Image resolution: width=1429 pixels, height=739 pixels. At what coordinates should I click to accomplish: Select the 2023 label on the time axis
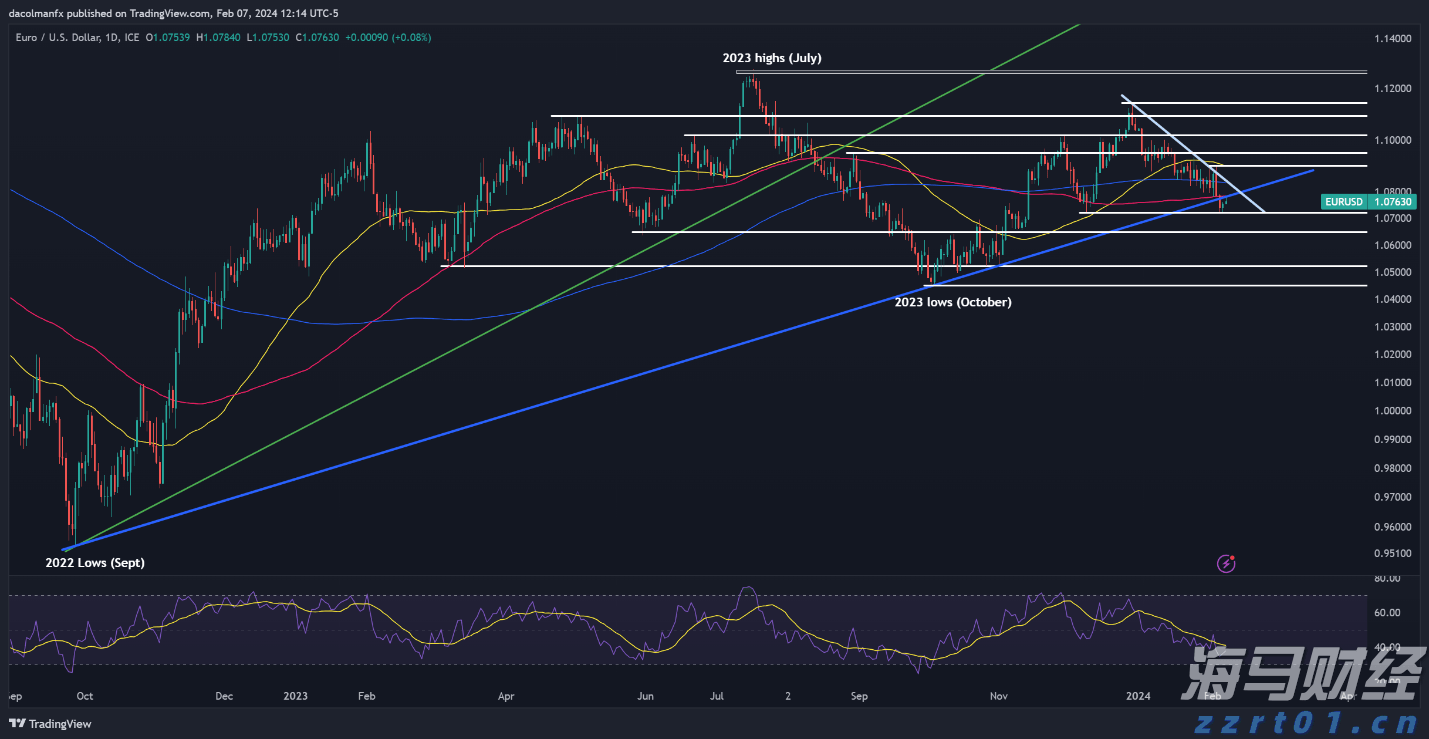[294, 696]
